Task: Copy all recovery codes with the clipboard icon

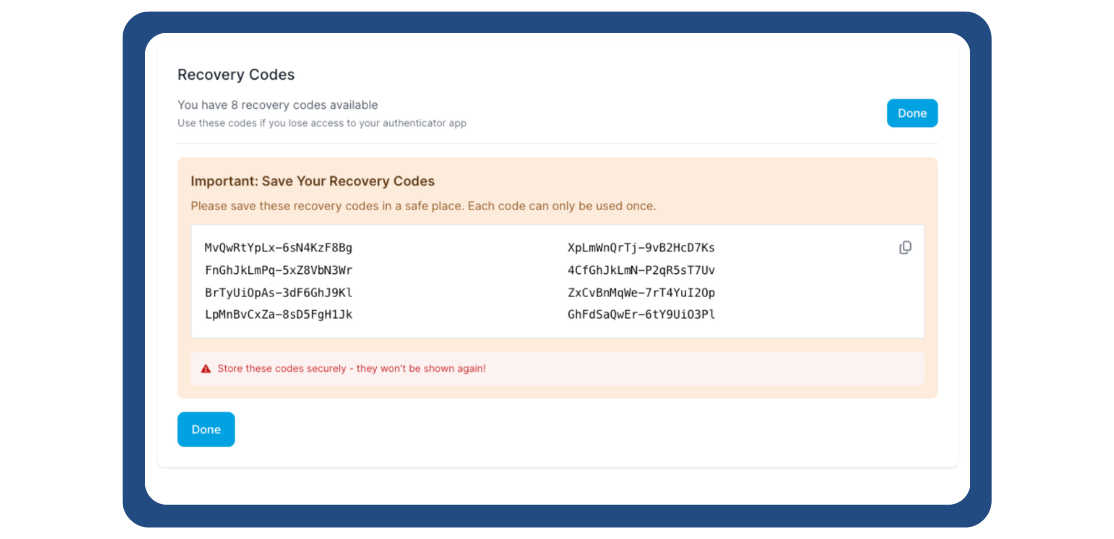Action: click(905, 248)
